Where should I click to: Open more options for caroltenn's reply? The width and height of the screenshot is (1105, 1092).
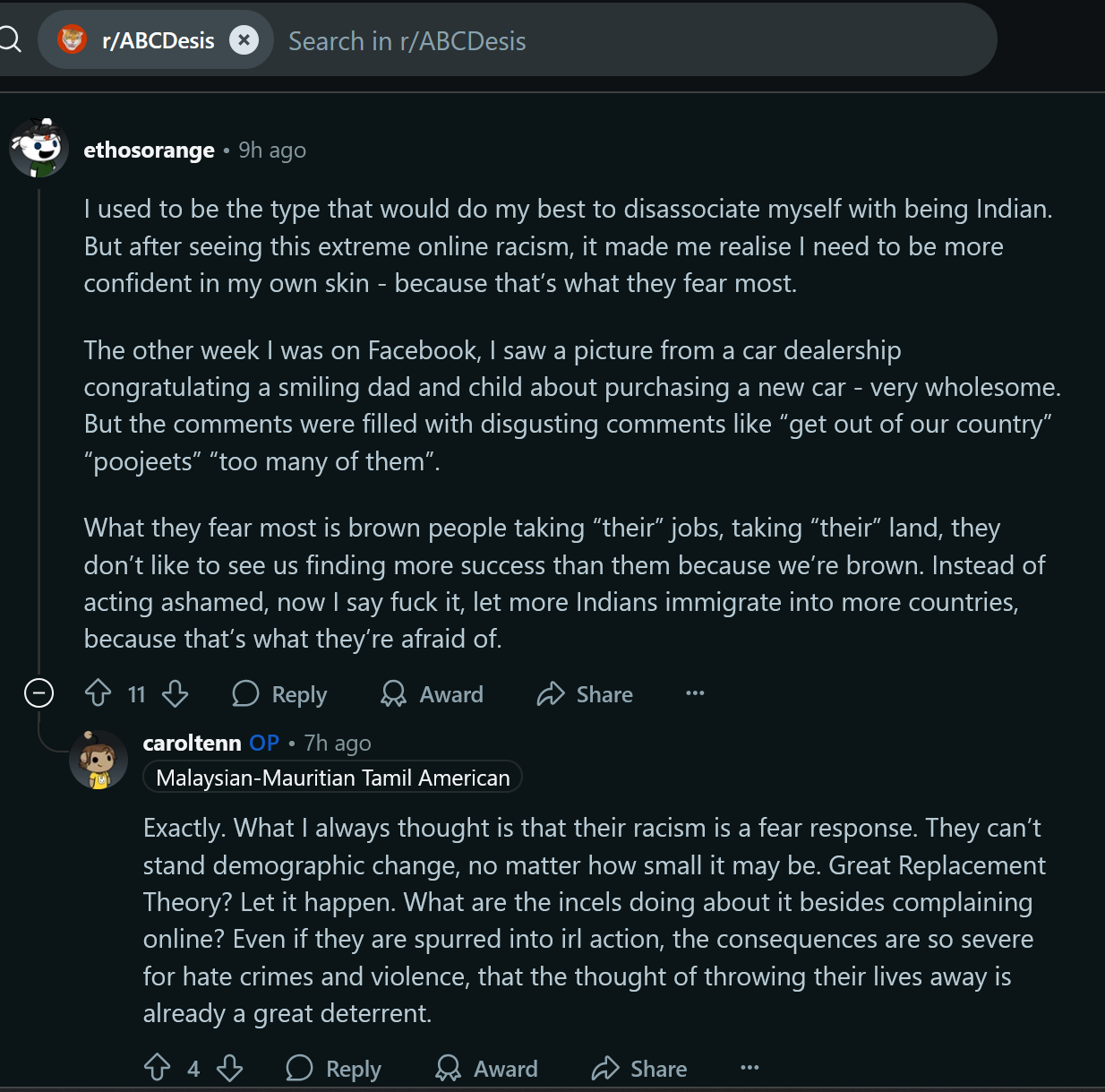[x=750, y=1068]
